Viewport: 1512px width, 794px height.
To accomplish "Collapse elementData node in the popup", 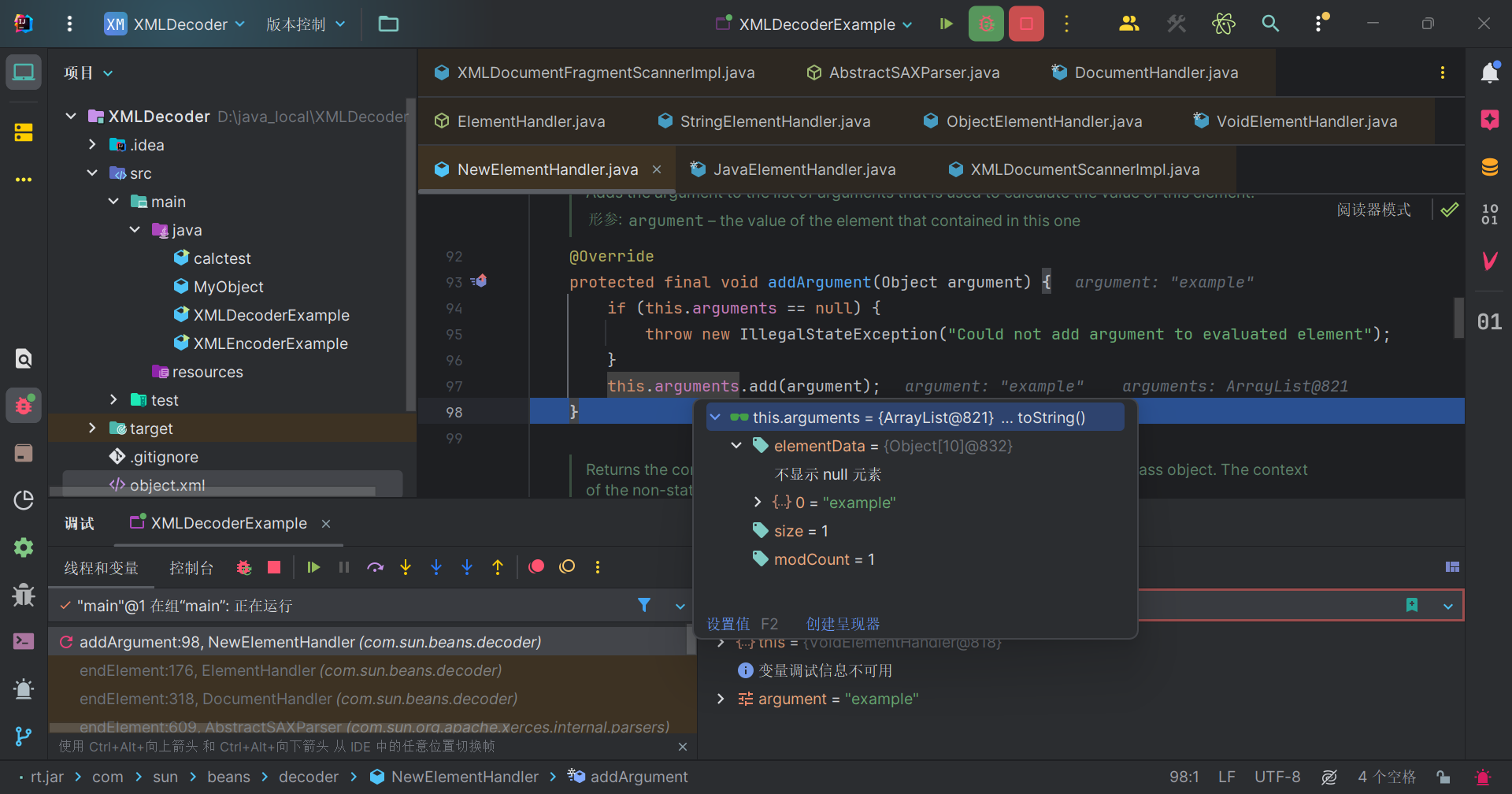I will (x=736, y=446).
